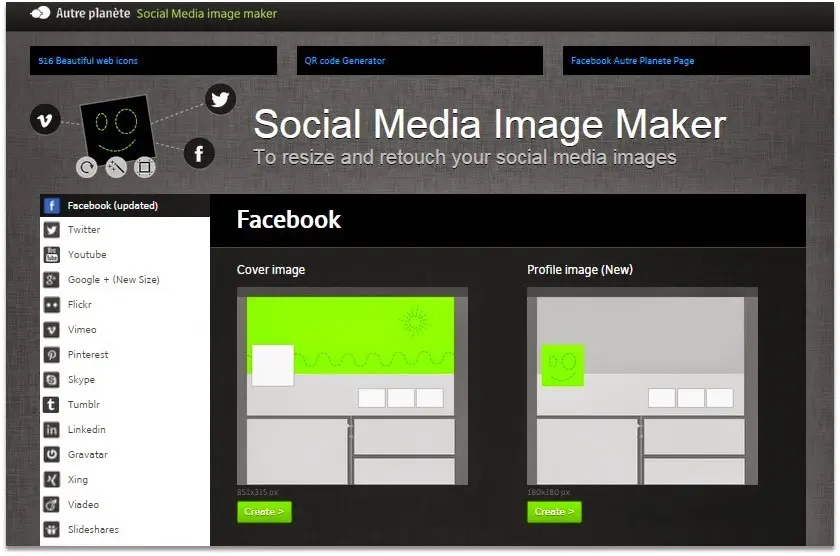Click the Tumblr icon in sidebar
This screenshot has width=840, height=556.
click(x=51, y=405)
